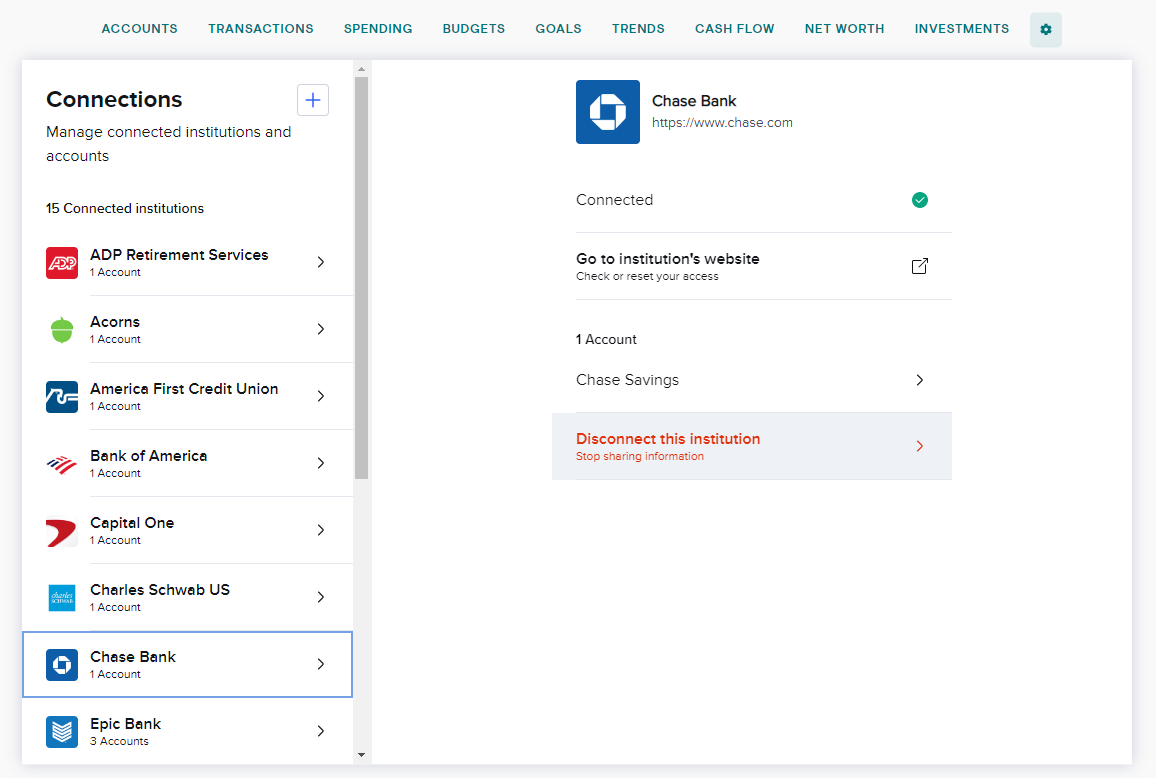The image size is (1156, 778).
Task: Click the 'Connected' status text
Action: [614, 200]
